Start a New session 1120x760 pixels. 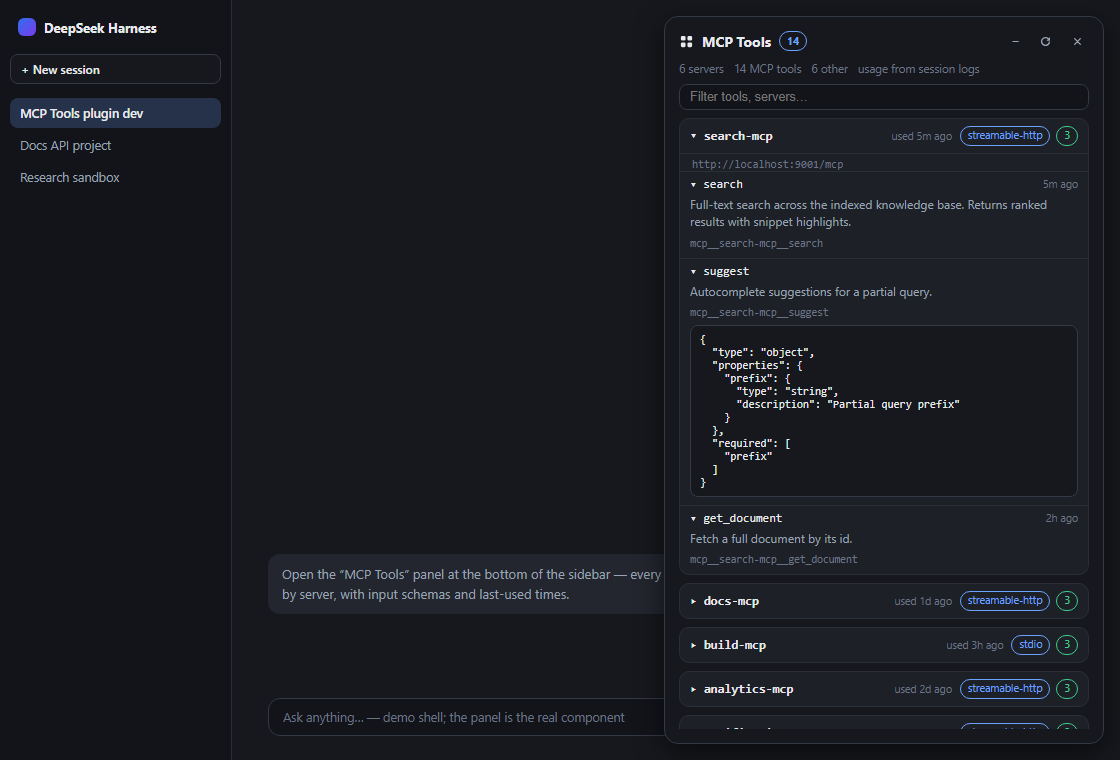115,69
